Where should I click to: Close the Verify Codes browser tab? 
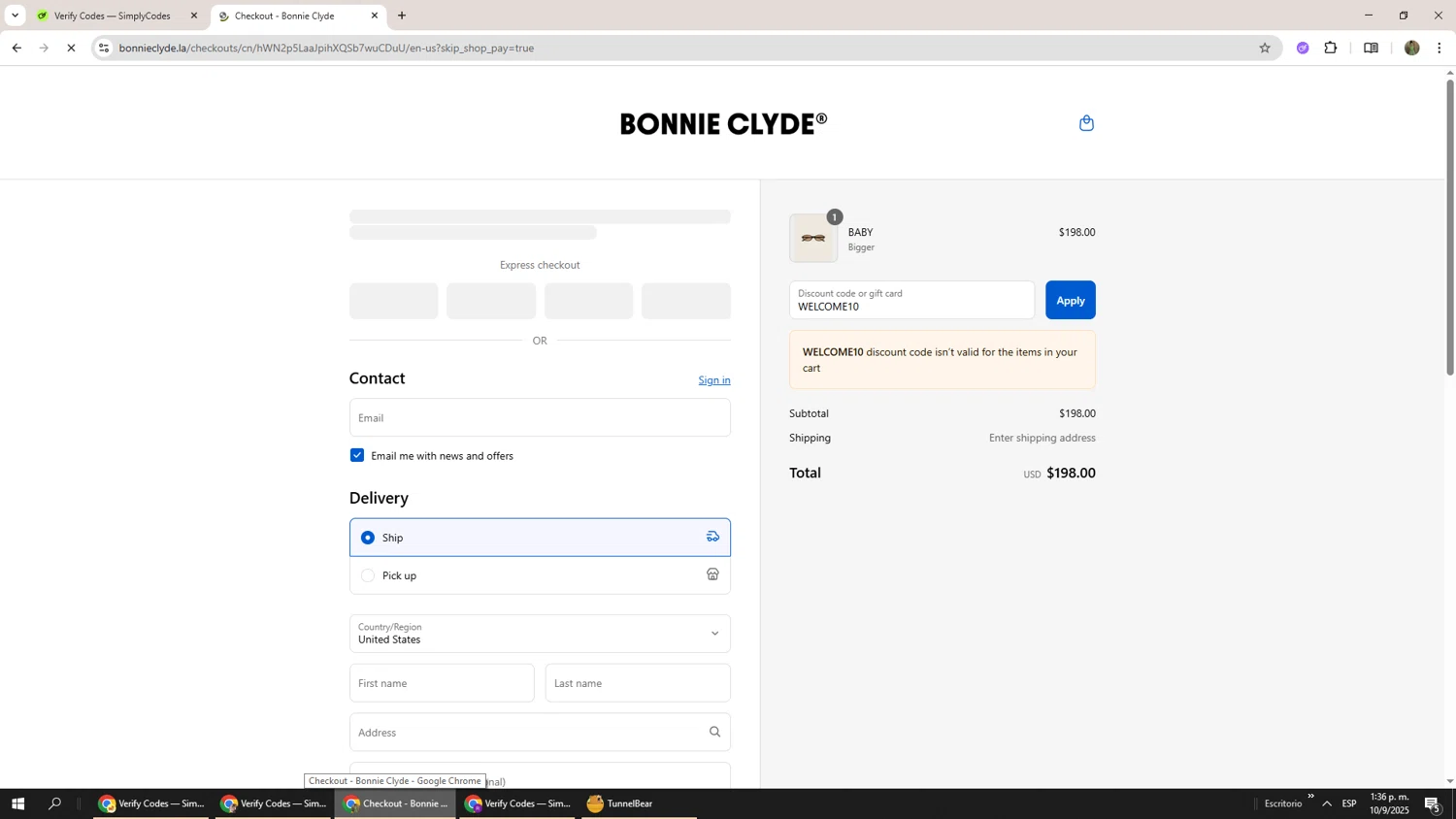193,16
